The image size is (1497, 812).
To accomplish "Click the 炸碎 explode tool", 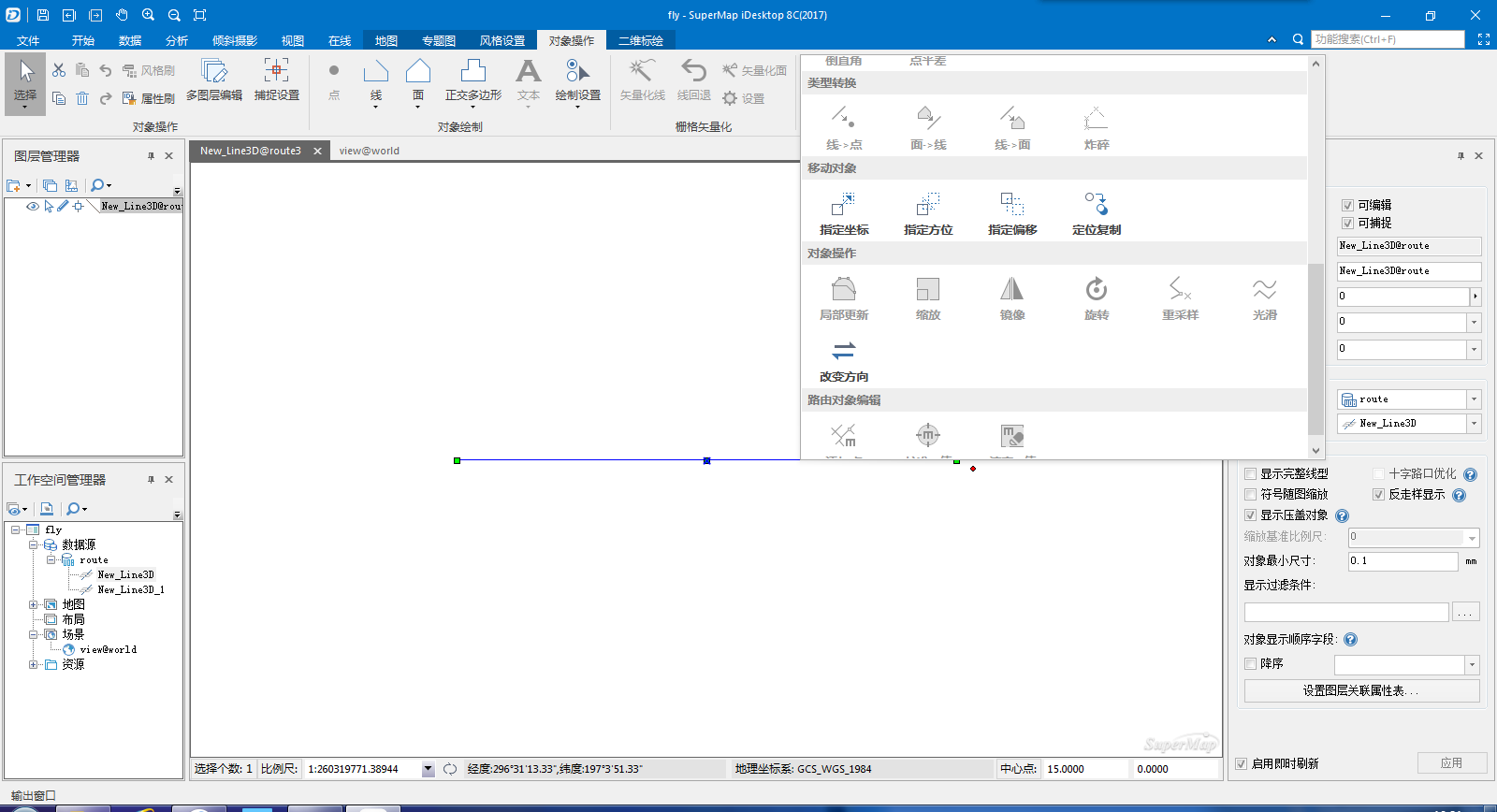I will [x=1097, y=128].
